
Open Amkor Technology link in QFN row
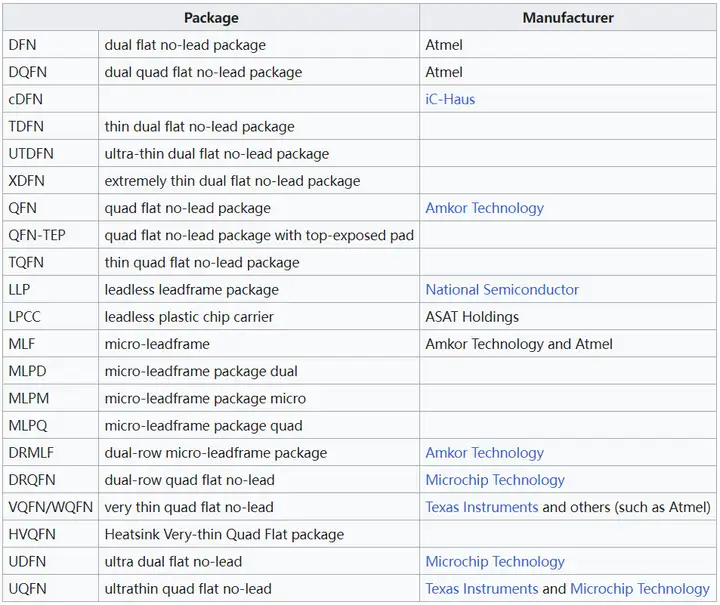tap(484, 208)
